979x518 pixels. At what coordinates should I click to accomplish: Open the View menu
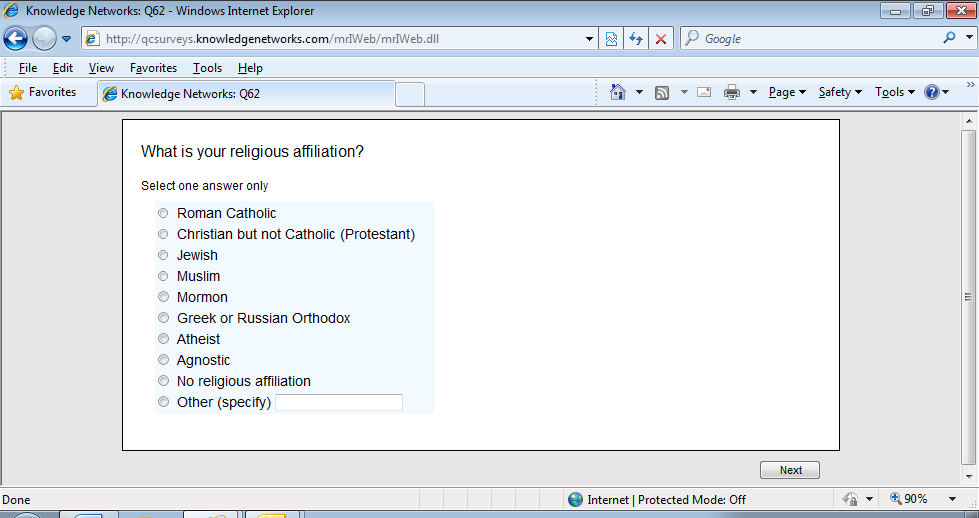pos(101,67)
